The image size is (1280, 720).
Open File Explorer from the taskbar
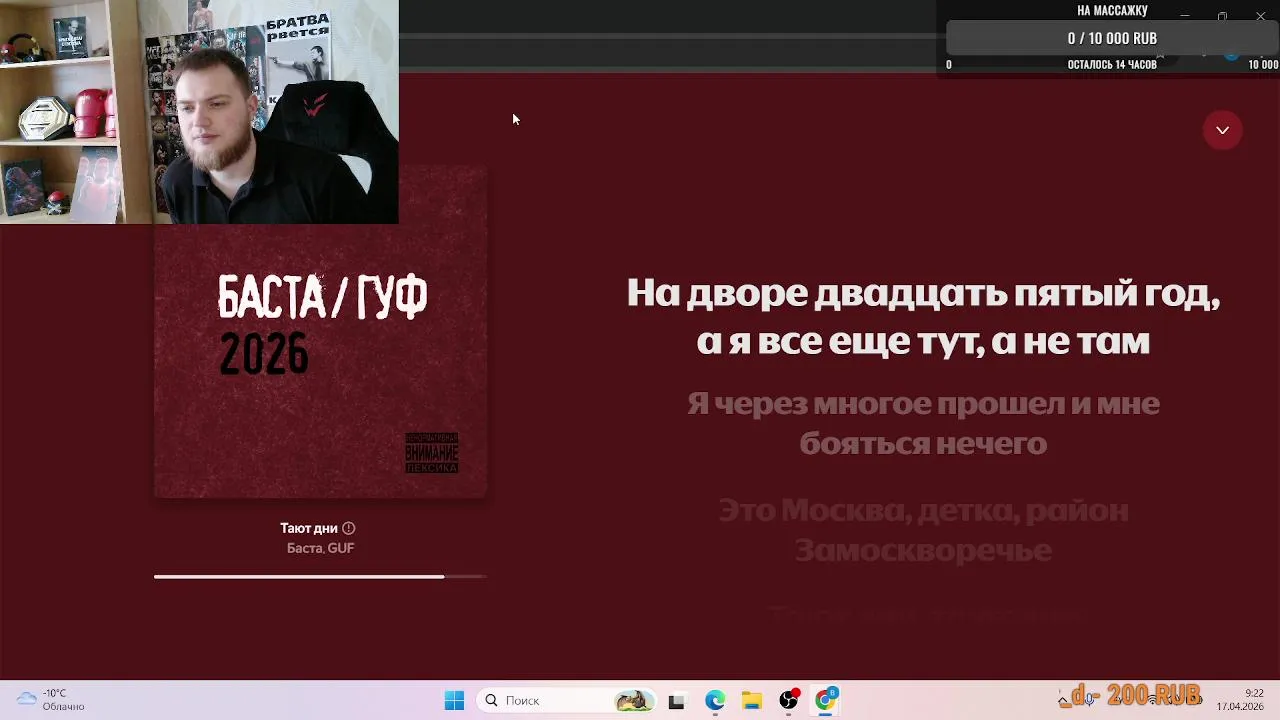click(x=751, y=701)
